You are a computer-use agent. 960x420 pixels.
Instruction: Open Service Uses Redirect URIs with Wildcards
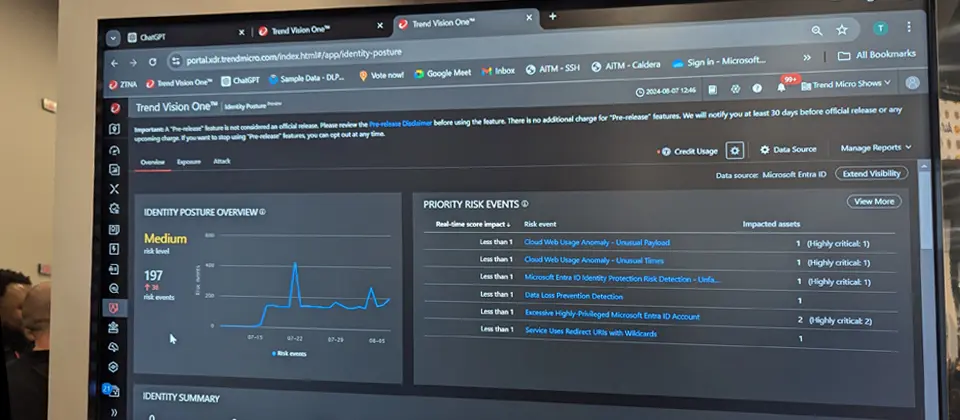point(591,332)
